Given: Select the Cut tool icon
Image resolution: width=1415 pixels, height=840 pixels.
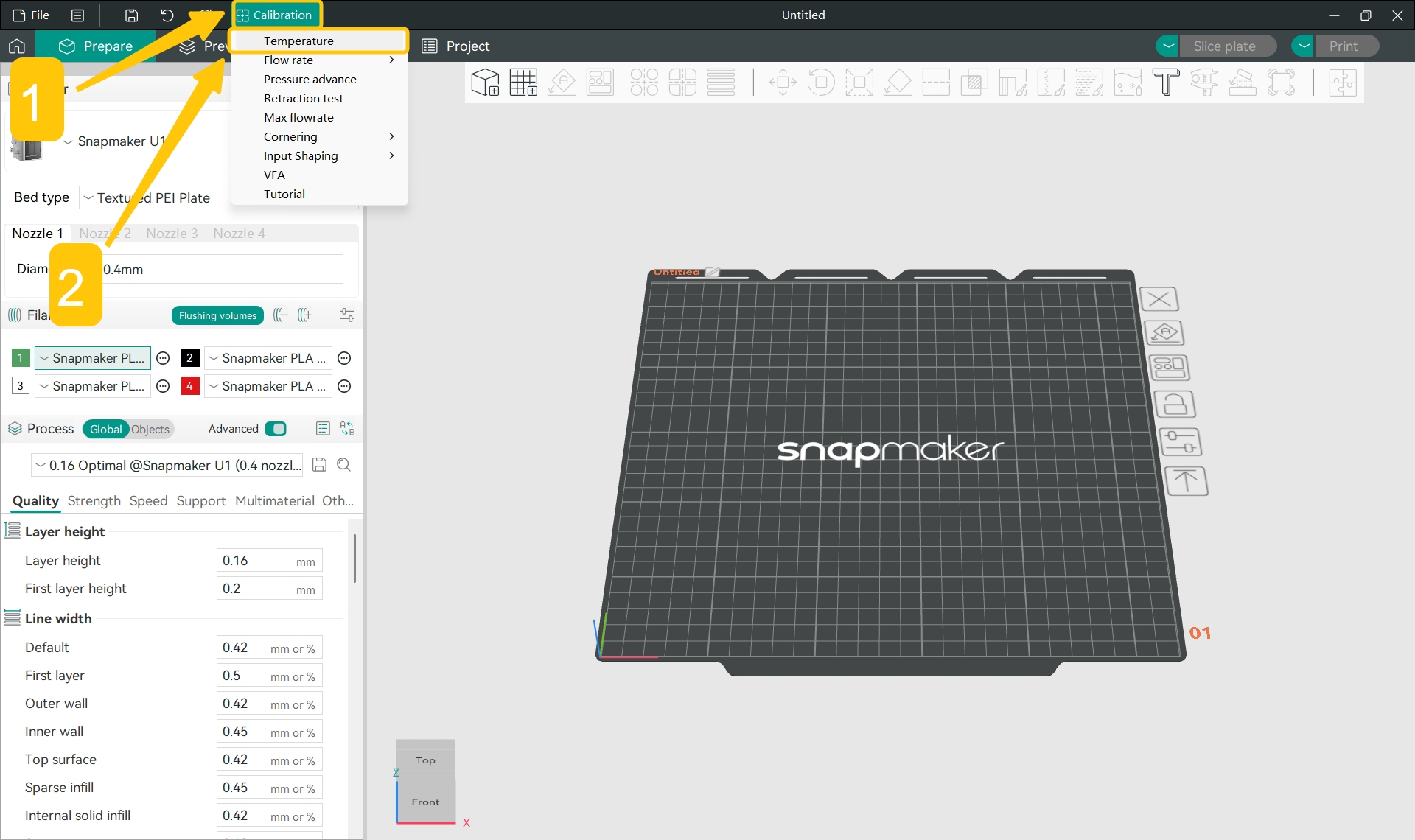Looking at the screenshot, I should [936, 83].
